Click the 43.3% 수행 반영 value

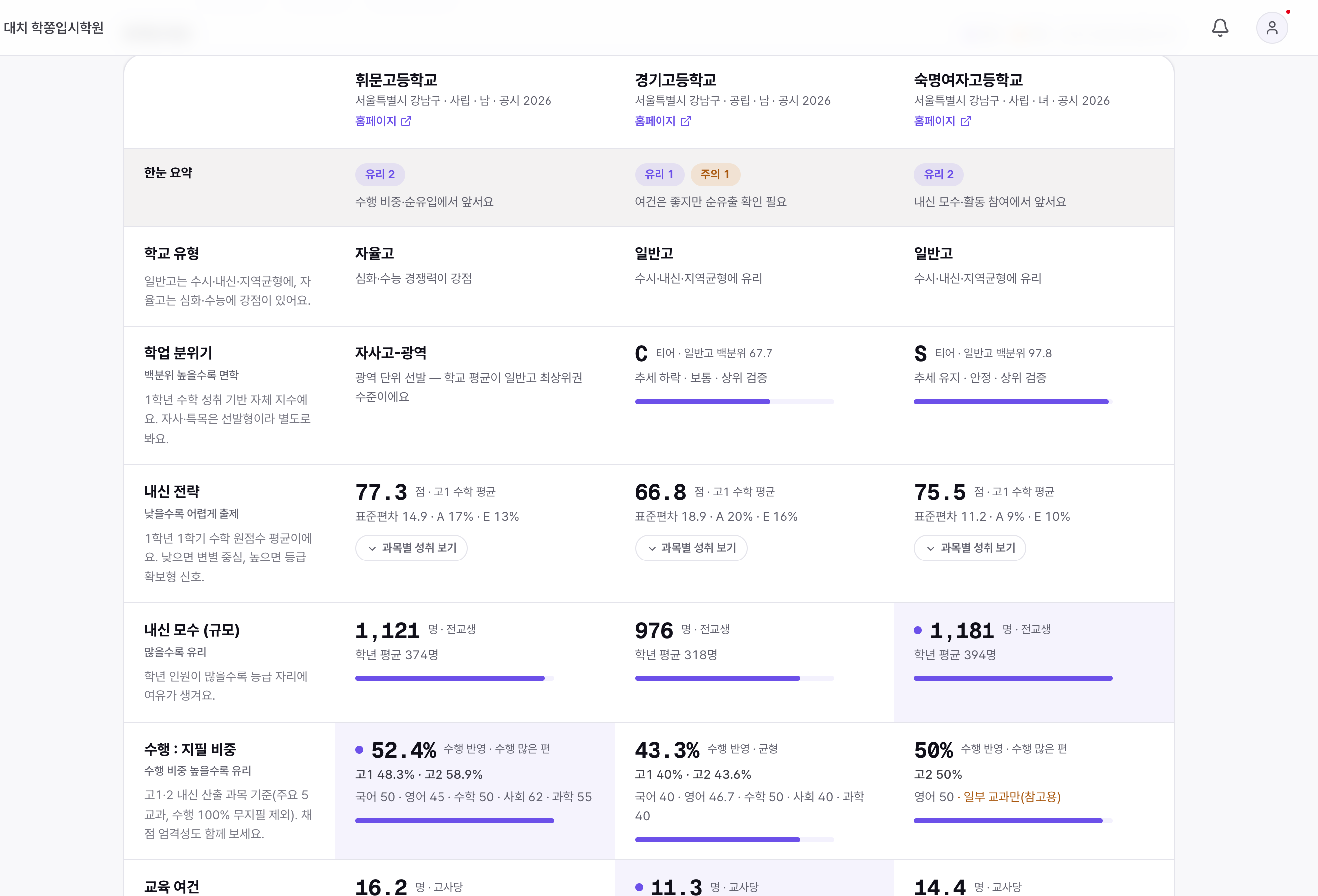click(x=667, y=750)
